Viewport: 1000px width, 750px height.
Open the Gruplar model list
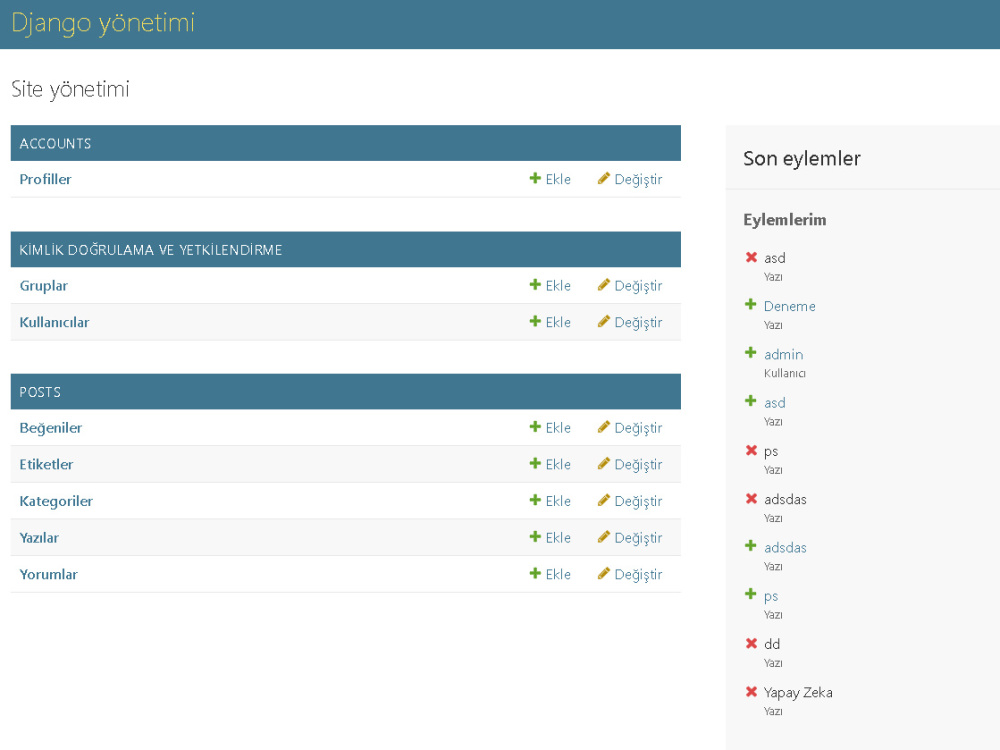tap(43, 286)
